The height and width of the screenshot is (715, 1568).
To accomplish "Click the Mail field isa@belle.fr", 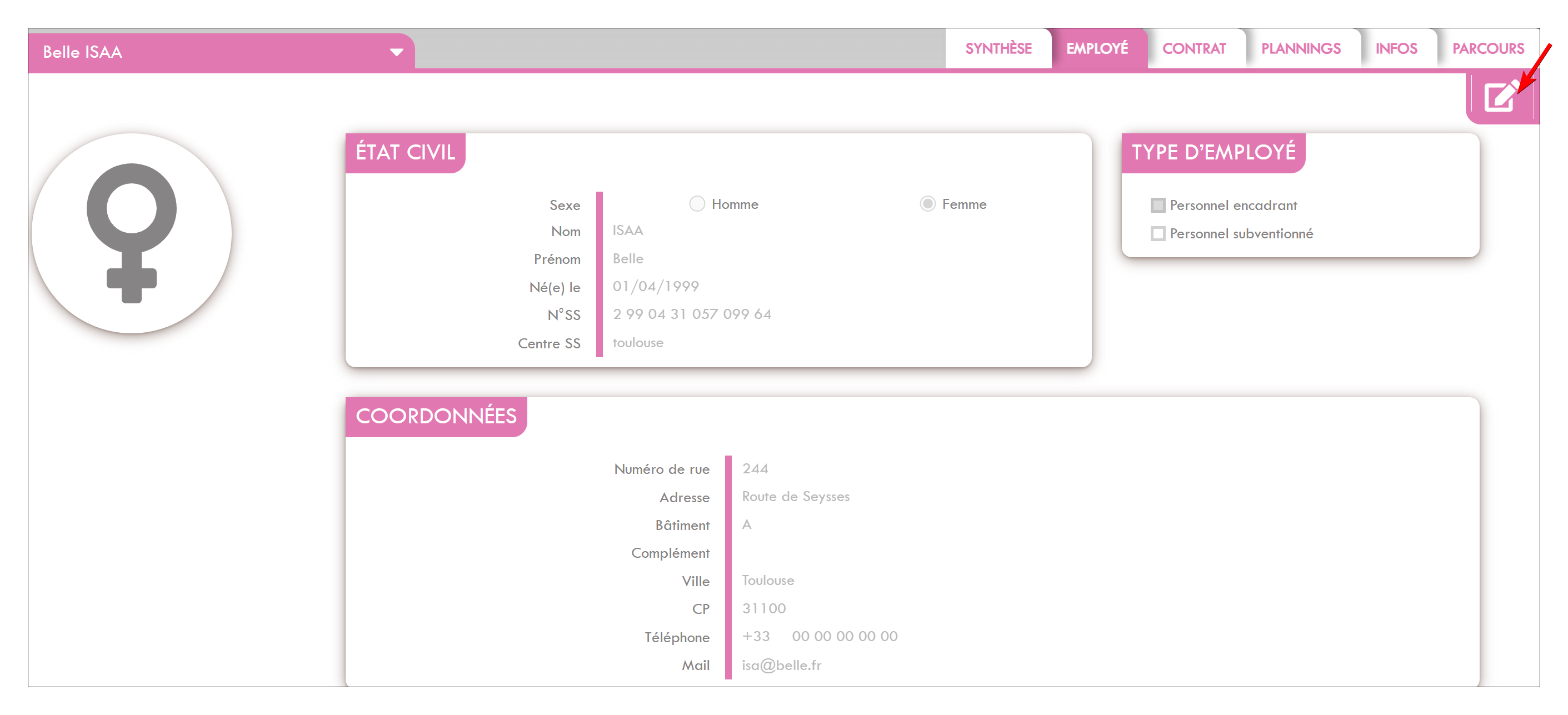I will (782, 666).
